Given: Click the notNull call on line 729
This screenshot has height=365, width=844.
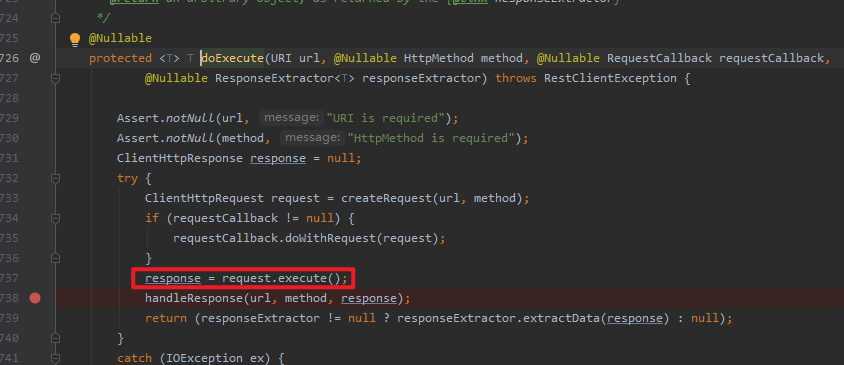Looking at the screenshot, I should [191, 118].
